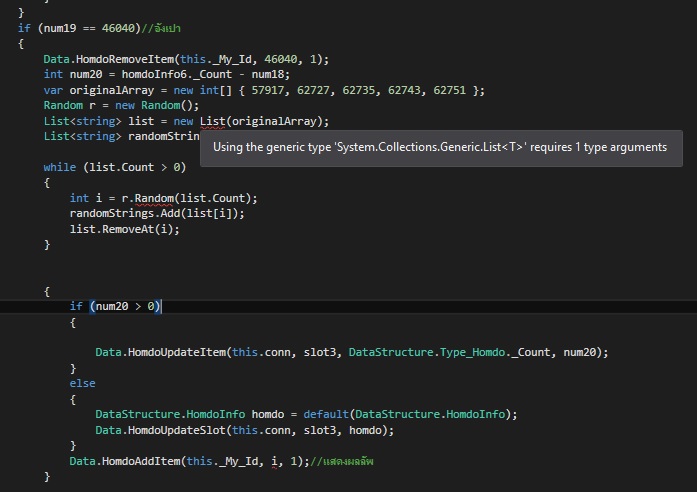Image resolution: width=697 pixels, height=492 pixels.
Task: Click 'HomdoAddItem' method call
Action: point(141,461)
